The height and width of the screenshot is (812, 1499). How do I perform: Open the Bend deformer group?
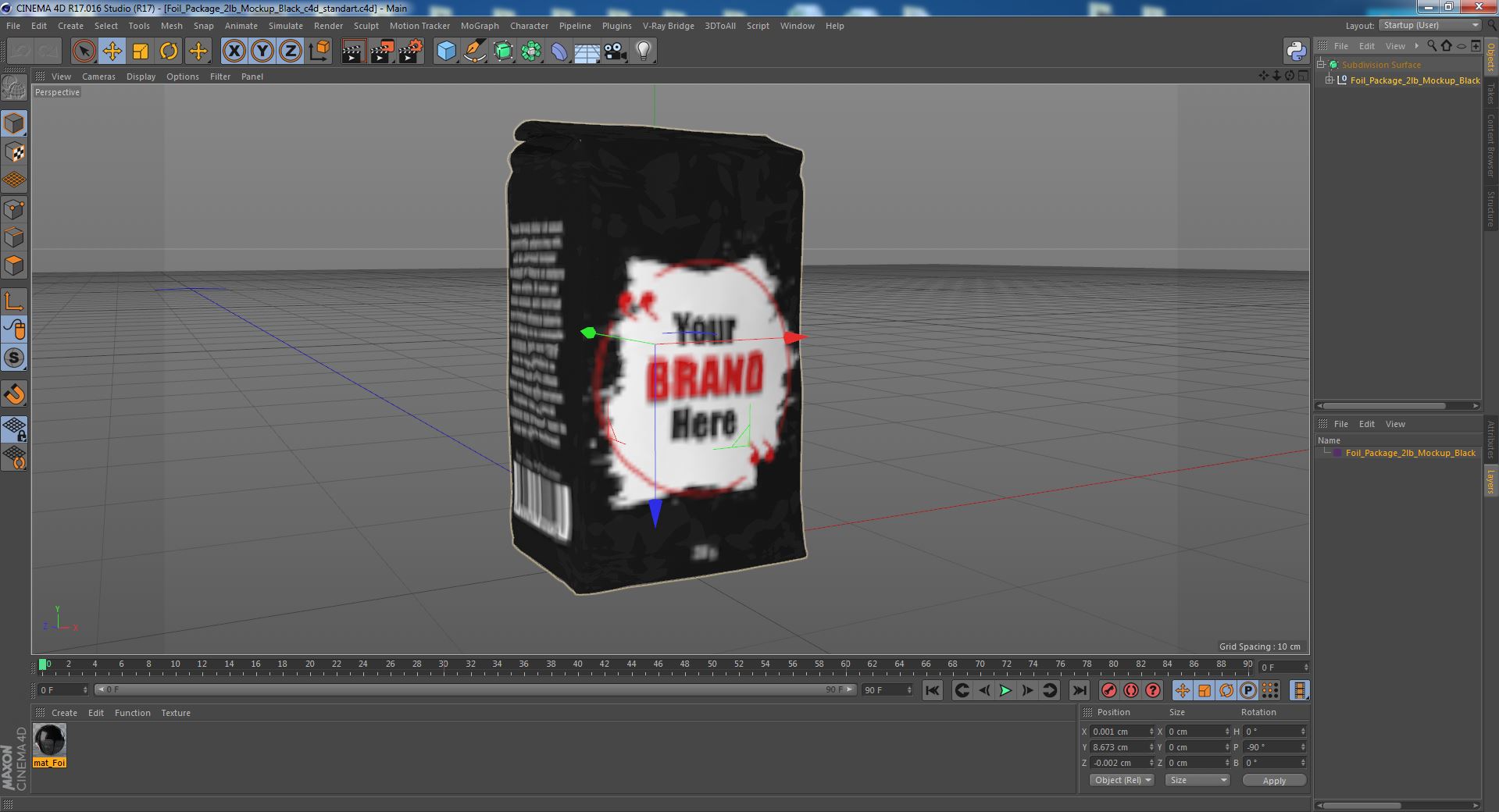(x=559, y=52)
